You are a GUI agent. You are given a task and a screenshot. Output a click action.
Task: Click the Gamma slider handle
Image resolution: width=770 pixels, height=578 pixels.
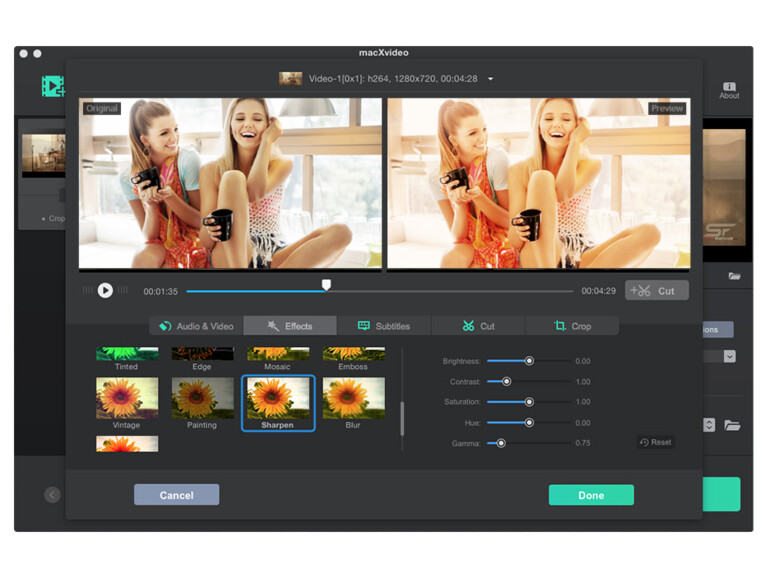(x=501, y=443)
